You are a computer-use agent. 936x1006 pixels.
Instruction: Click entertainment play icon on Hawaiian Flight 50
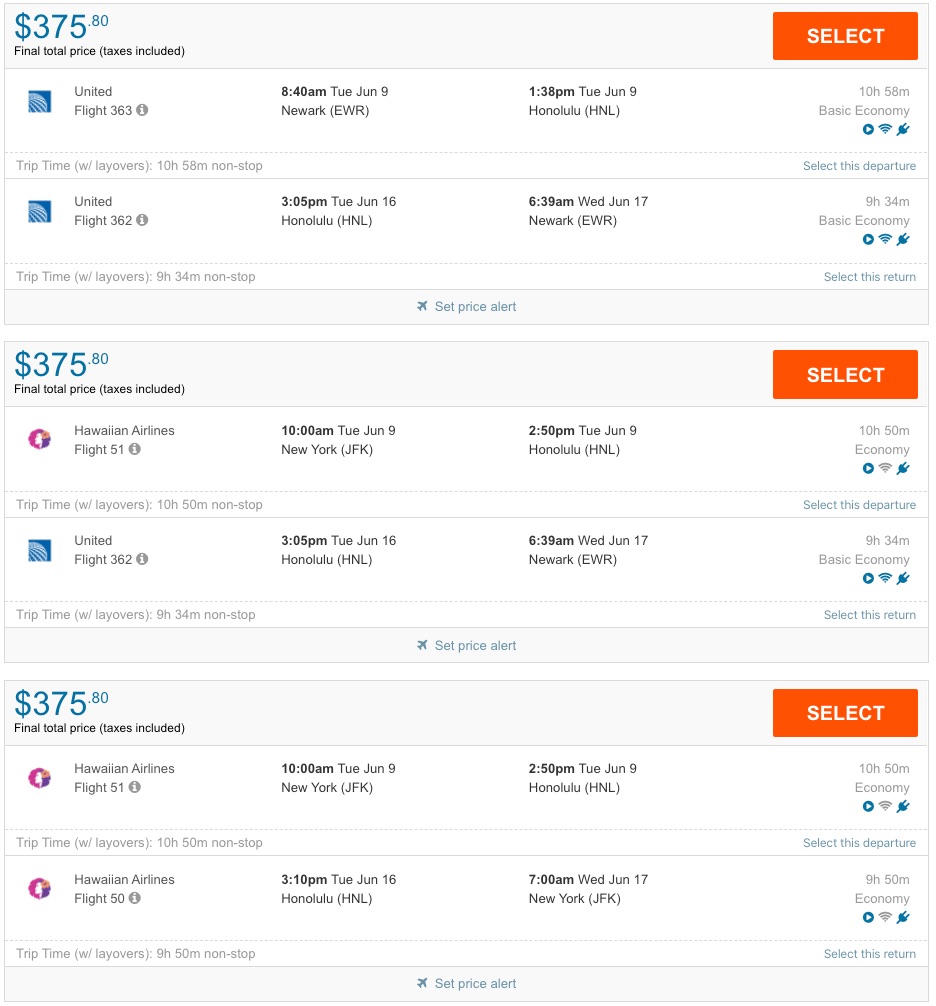click(x=868, y=917)
